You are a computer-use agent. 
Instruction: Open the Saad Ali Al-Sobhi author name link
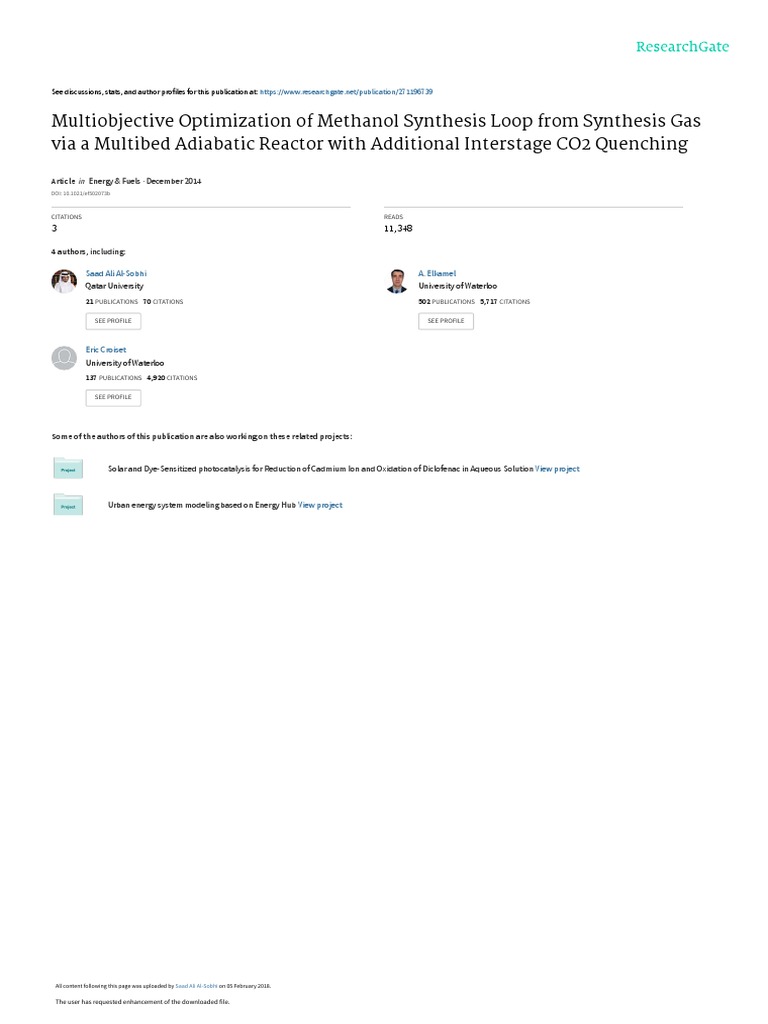tap(116, 273)
